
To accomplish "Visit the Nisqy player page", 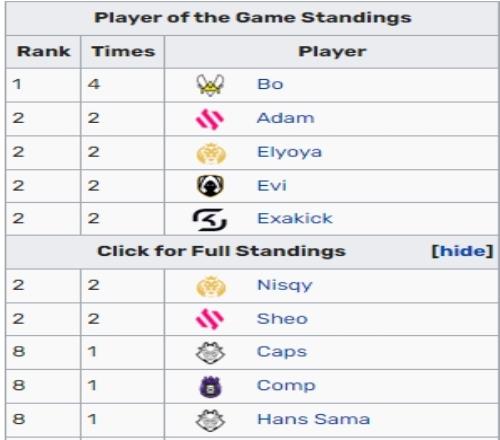I will (285, 285).
